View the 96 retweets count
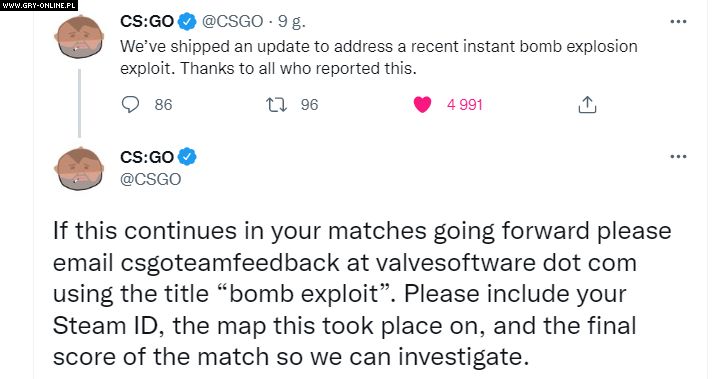The width and height of the screenshot is (724, 379). (x=309, y=105)
